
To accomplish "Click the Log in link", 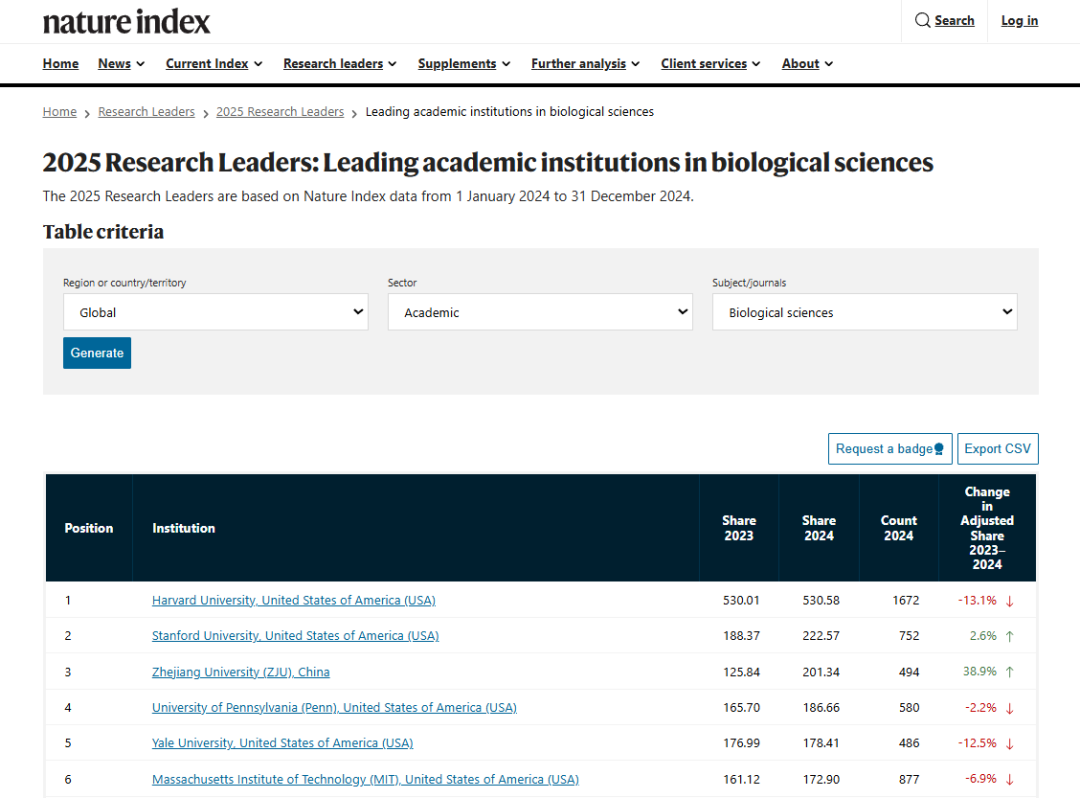I will tap(1019, 21).
